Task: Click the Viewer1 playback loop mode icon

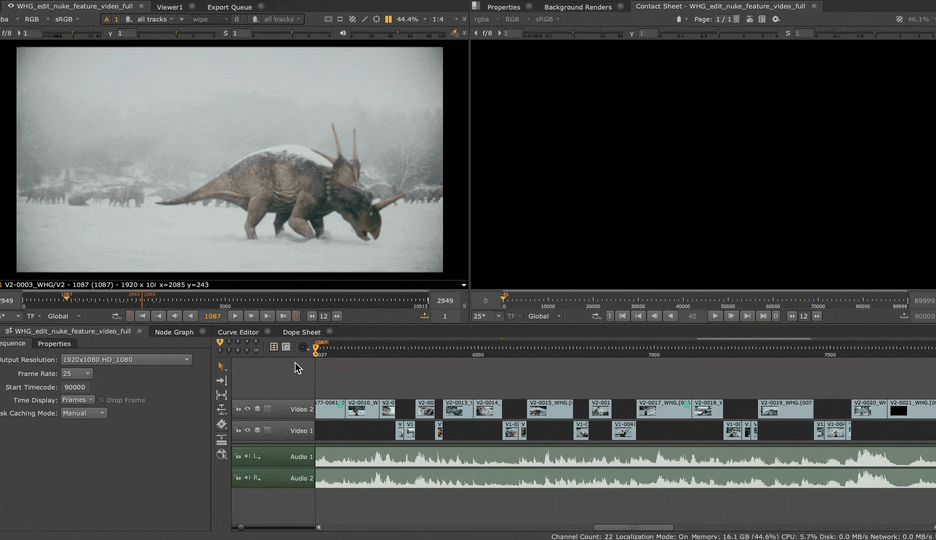Action: 116,316
